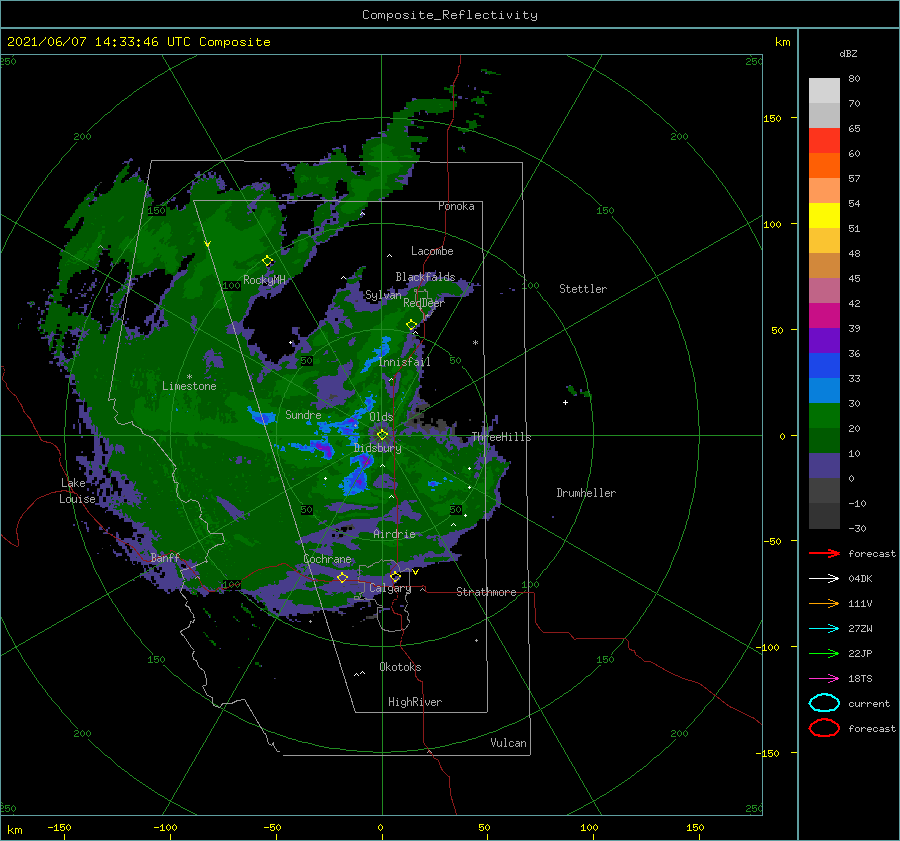Click the Blackfalds city label
The width and height of the screenshot is (900, 841).
[x=425, y=277]
